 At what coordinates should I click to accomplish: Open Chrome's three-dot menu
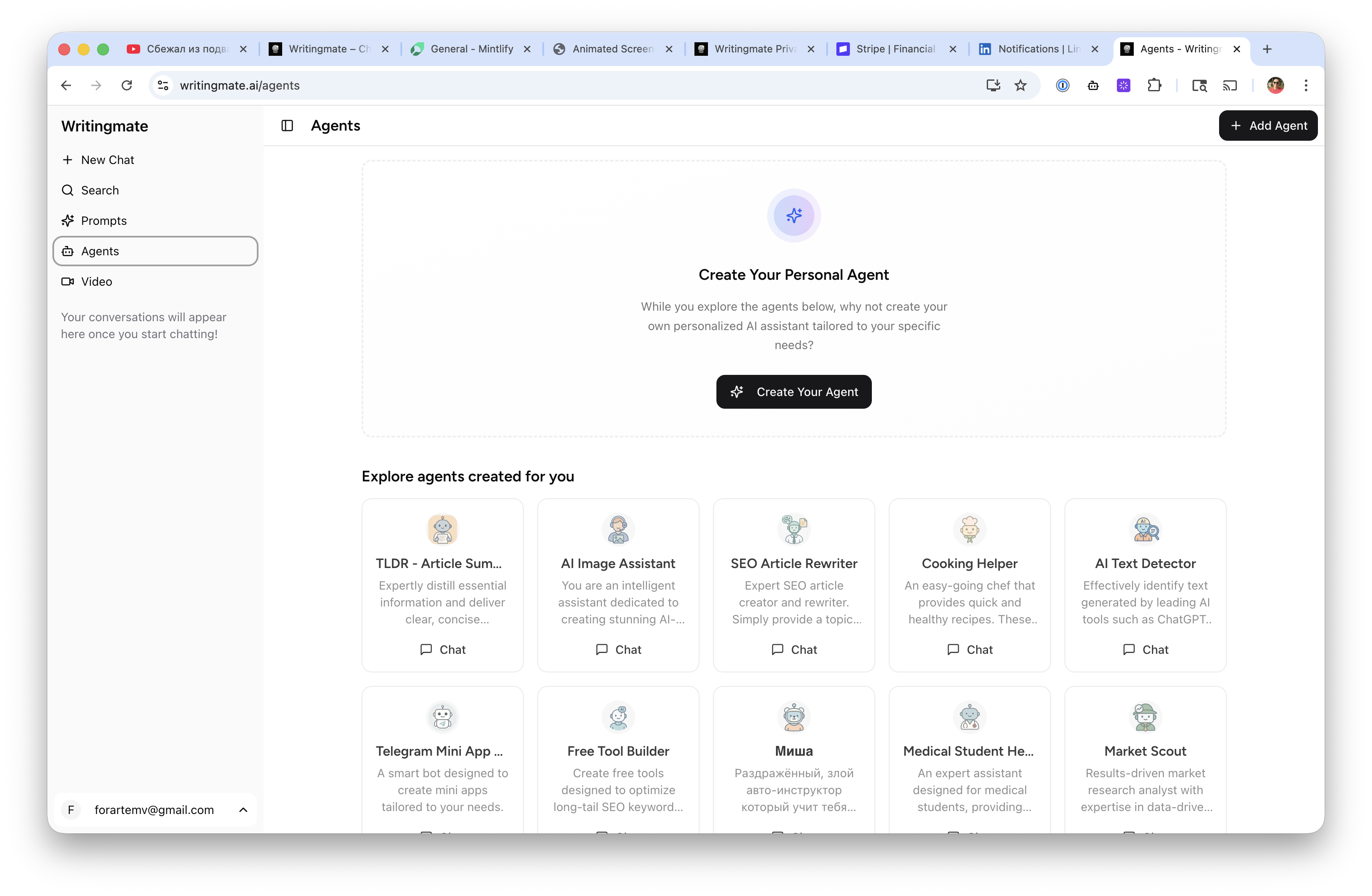coord(1306,85)
